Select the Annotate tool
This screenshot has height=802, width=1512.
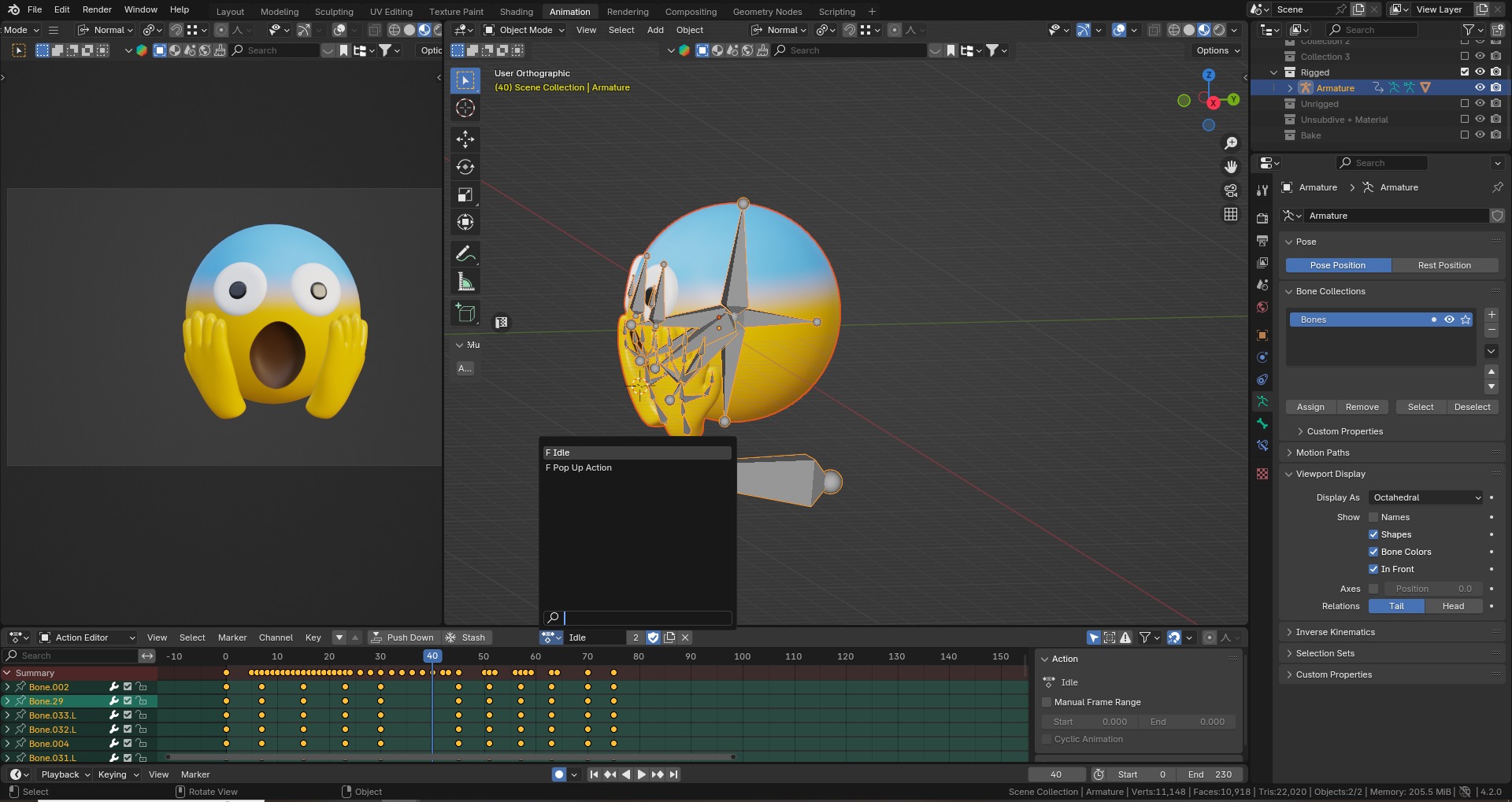(465, 253)
